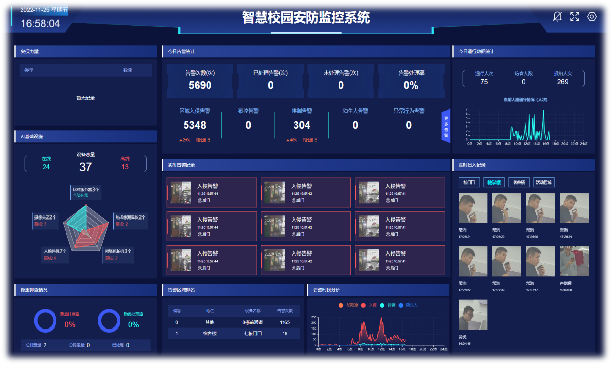Select the table row with value 1125
The width and height of the screenshot is (613, 366).
click(234, 323)
